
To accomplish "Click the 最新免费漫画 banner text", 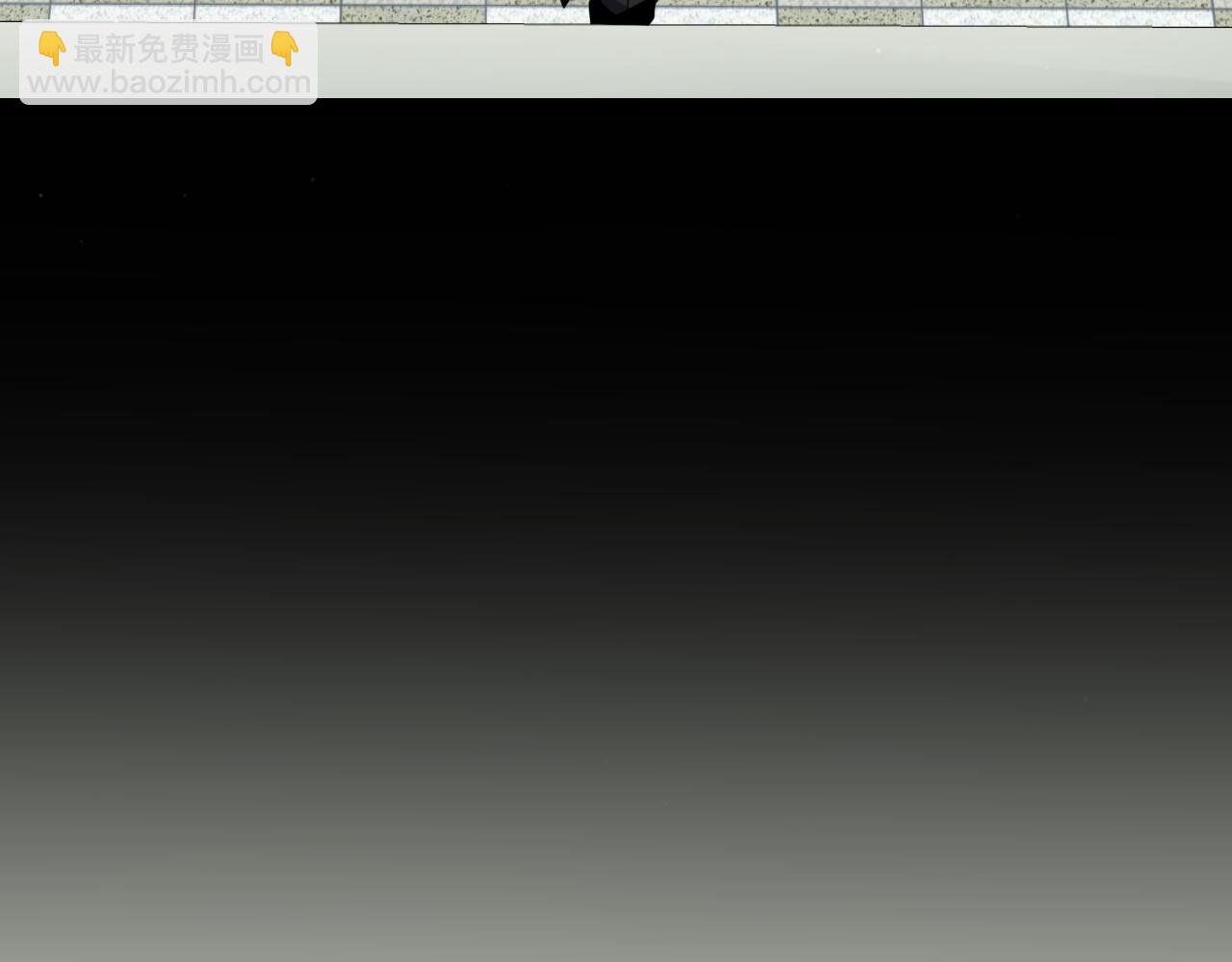I will coord(168,48).
